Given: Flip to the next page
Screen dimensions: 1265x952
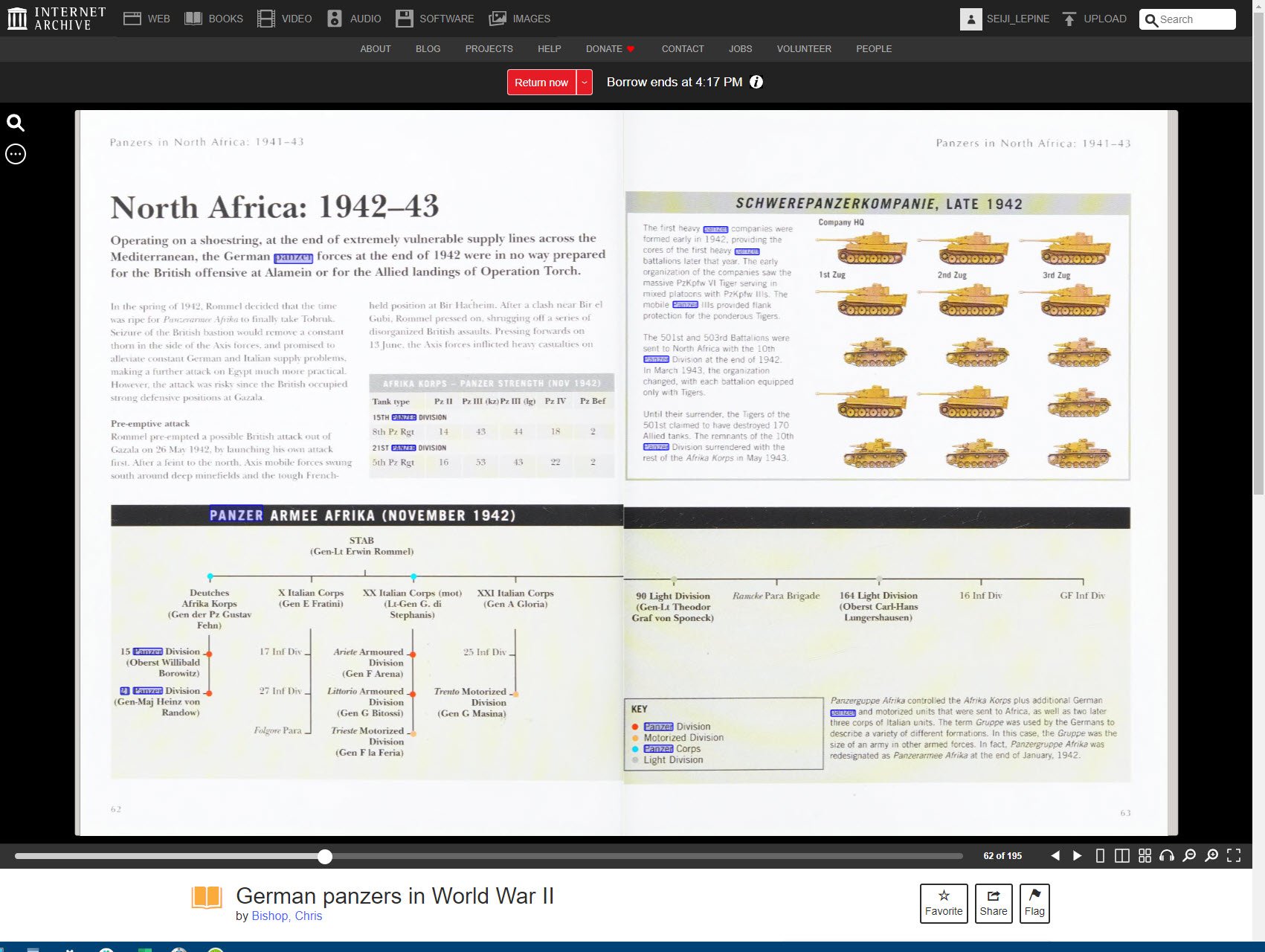Looking at the screenshot, I should tap(1077, 856).
